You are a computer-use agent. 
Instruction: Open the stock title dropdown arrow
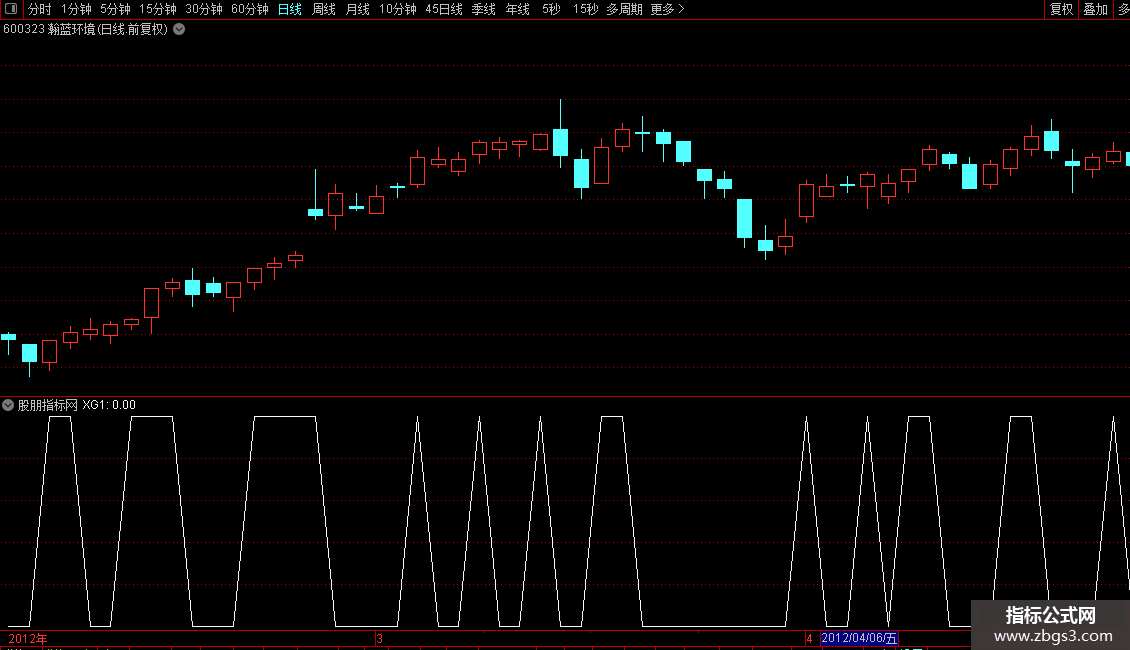[x=179, y=30]
